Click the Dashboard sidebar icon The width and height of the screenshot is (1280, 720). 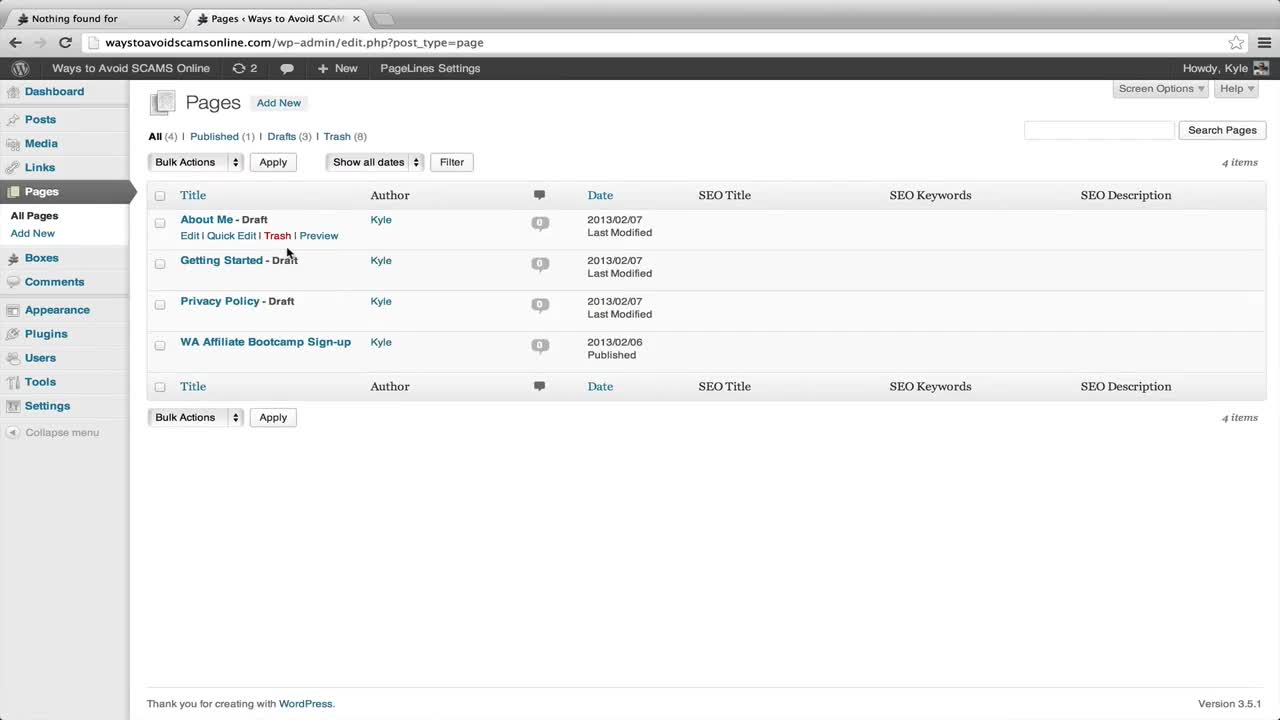coord(13,92)
